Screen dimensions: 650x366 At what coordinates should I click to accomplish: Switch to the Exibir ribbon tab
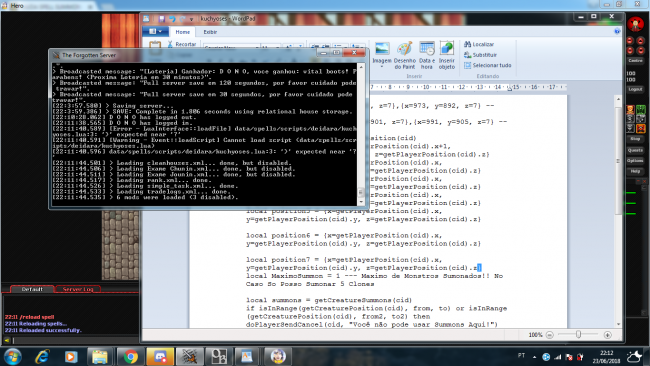click(x=210, y=32)
